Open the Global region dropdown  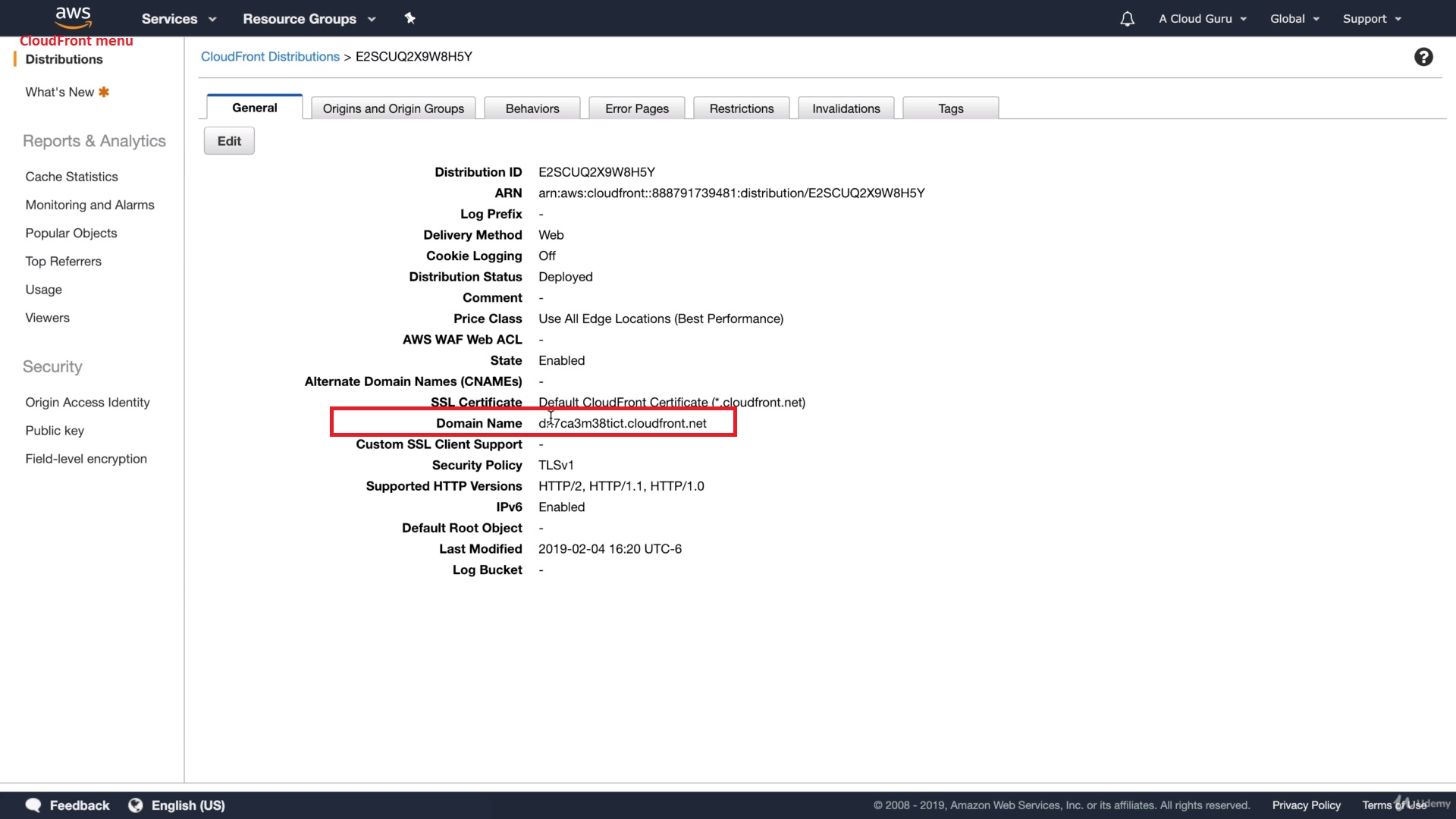1294,19
